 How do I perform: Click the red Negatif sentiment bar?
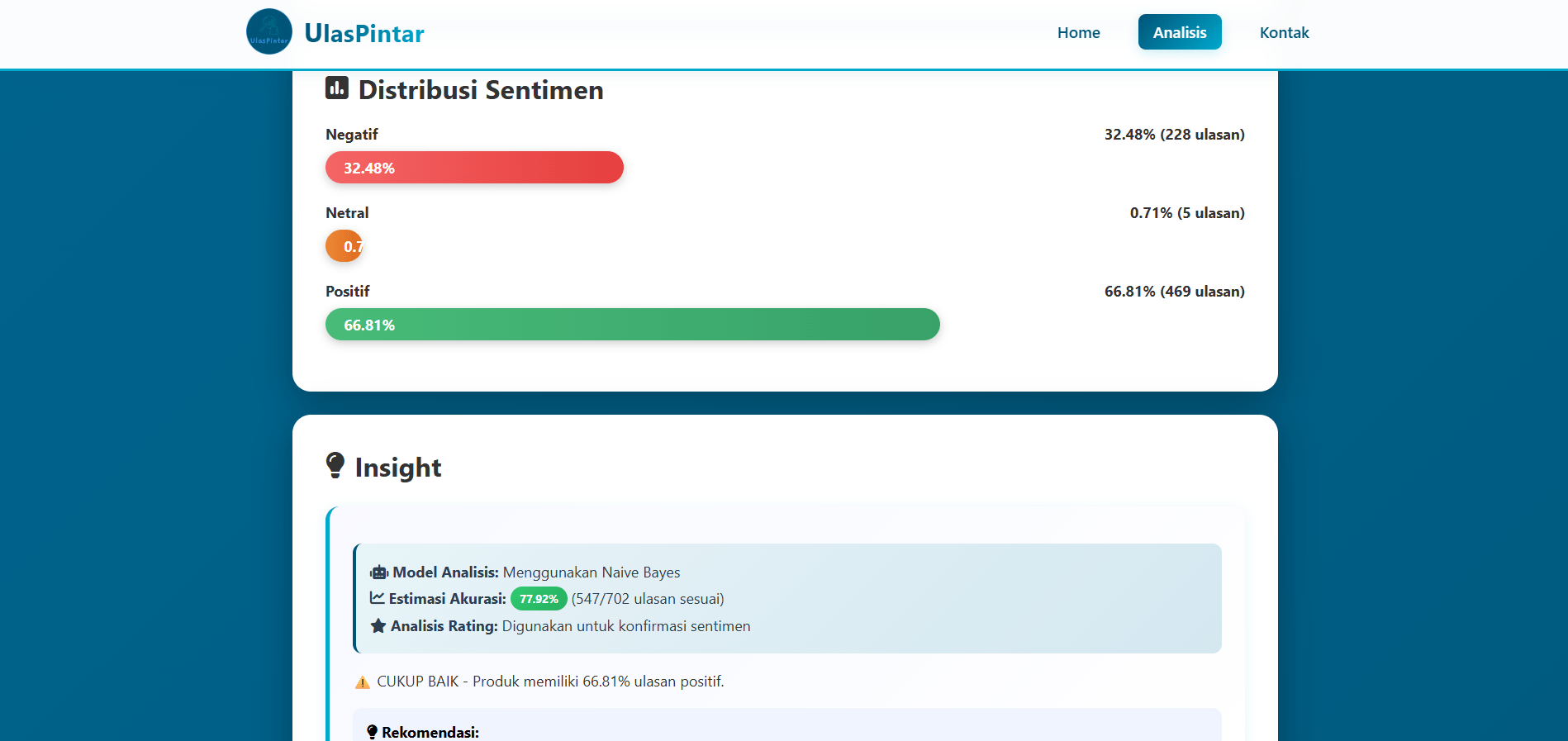[x=474, y=167]
